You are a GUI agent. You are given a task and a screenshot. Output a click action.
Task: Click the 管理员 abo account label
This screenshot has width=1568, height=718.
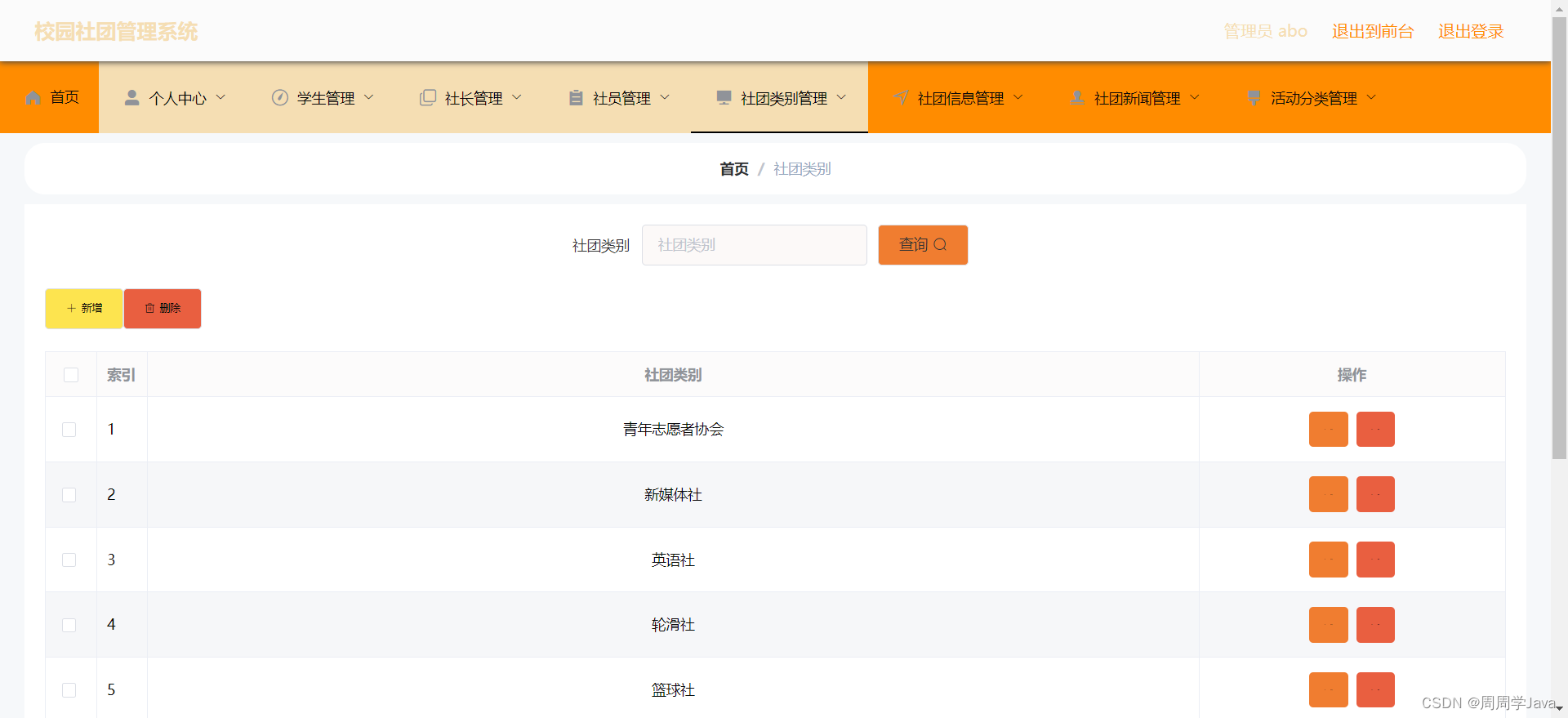1266,31
